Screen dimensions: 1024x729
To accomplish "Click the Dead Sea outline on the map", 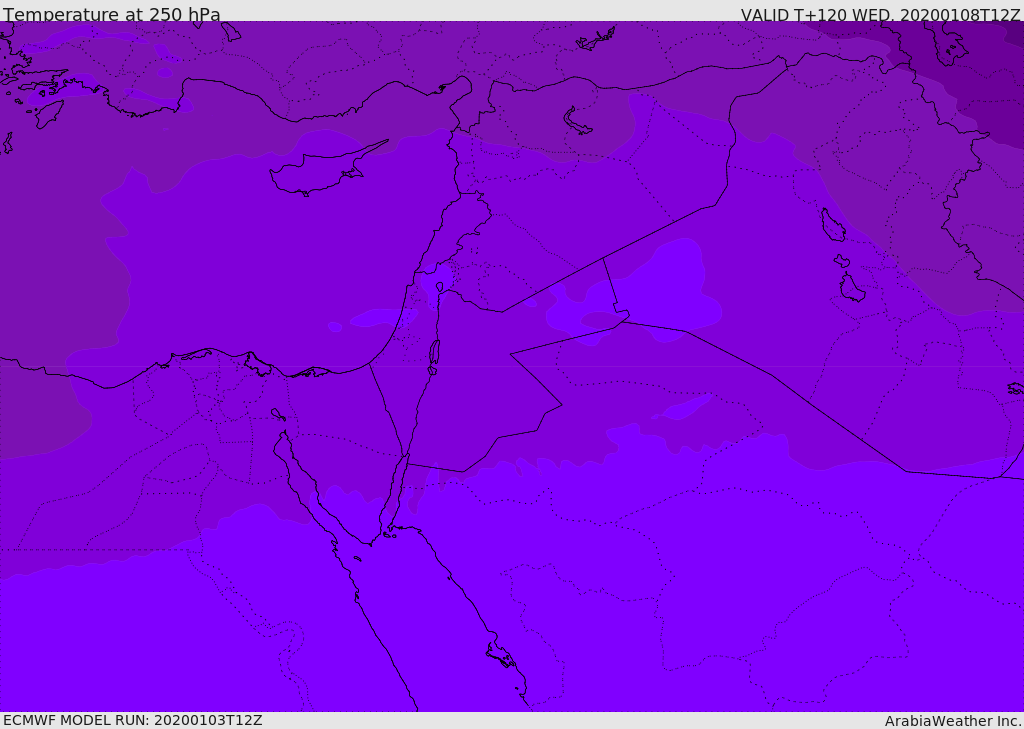I will [x=434, y=356].
